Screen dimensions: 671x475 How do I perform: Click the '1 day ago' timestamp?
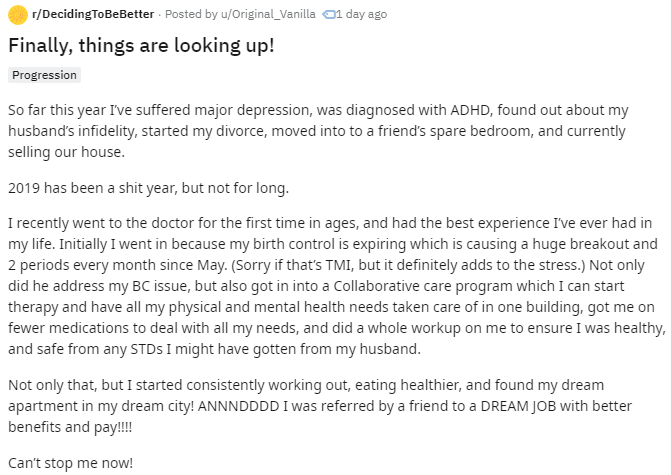pos(361,14)
